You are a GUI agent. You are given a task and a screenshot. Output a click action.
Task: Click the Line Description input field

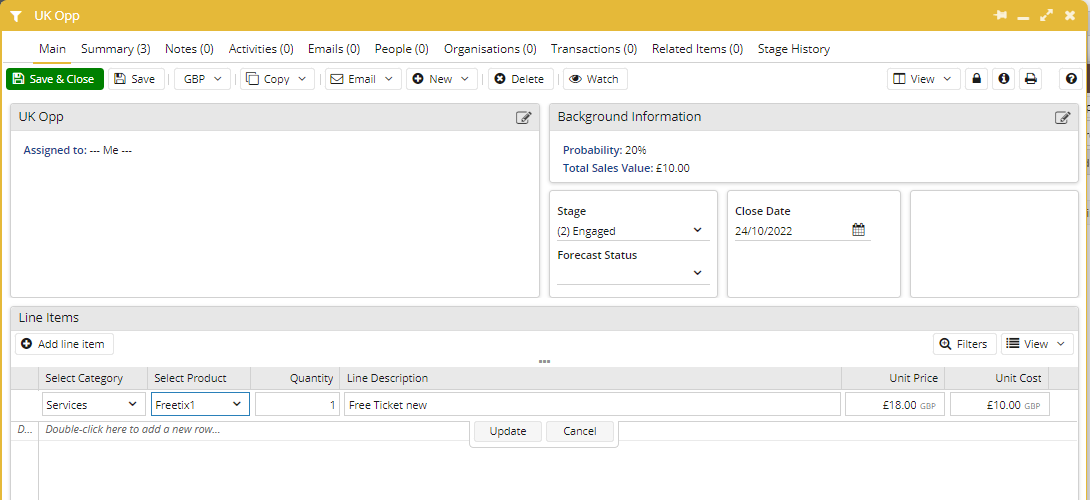pyautogui.click(x=592, y=405)
